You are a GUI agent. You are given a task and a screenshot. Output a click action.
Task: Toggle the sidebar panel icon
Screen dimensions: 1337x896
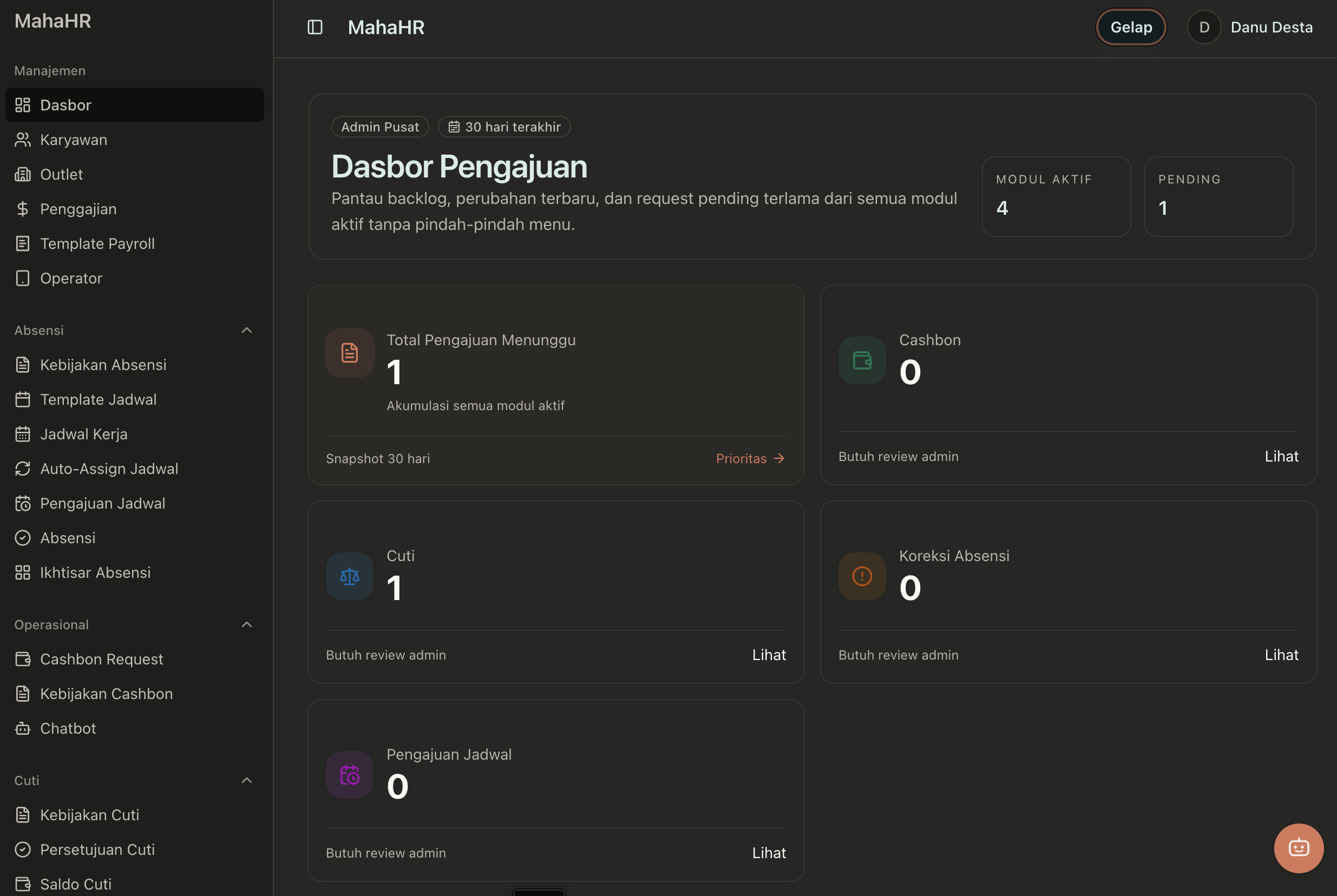point(315,27)
